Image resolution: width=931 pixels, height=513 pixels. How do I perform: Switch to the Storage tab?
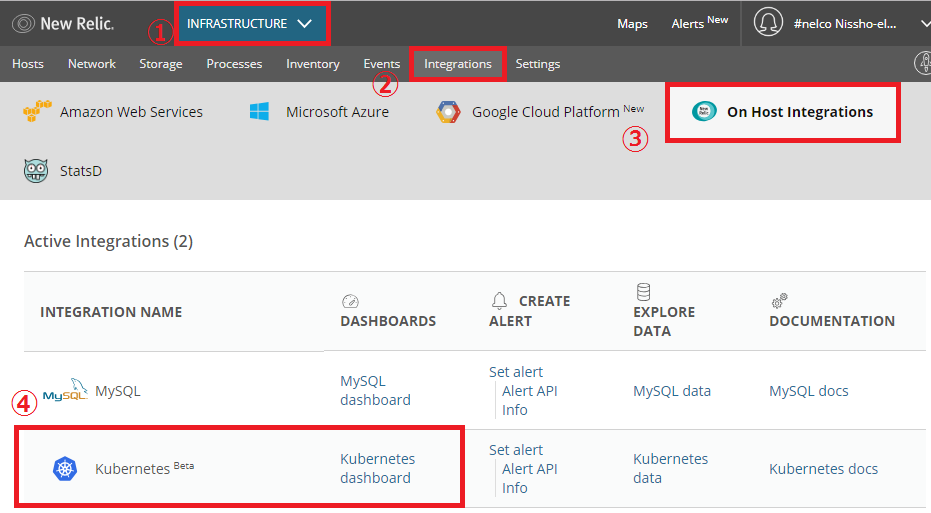(160, 64)
